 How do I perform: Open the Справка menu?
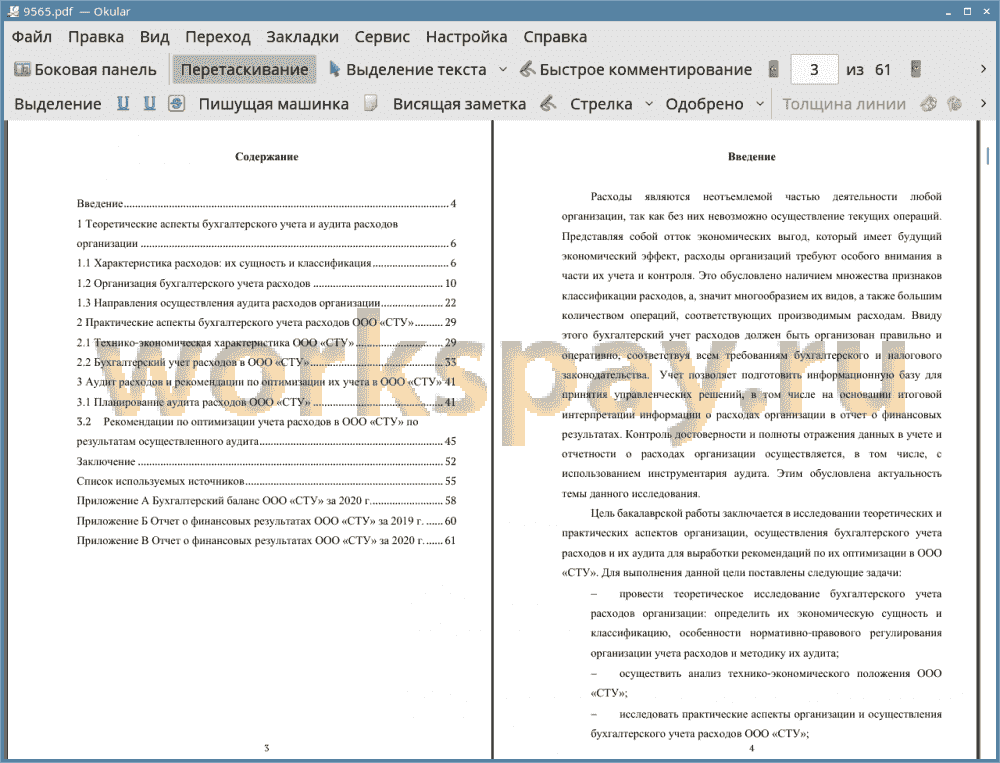coord(555,37)
